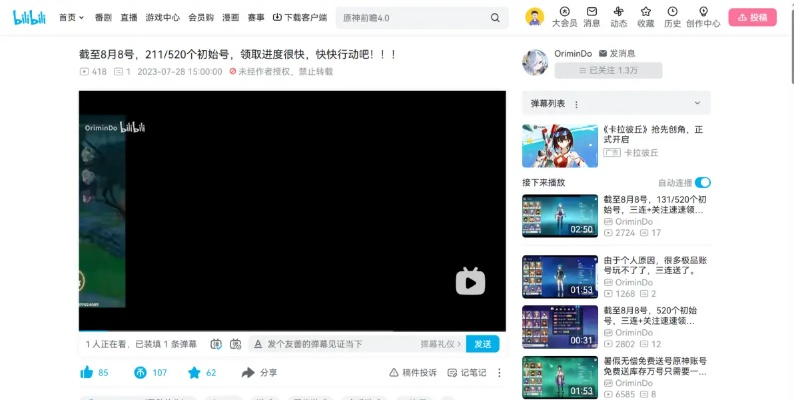Screen dimensions: 794x400
Task: Click the search magnifier icon
Action: tap(495, 18)
